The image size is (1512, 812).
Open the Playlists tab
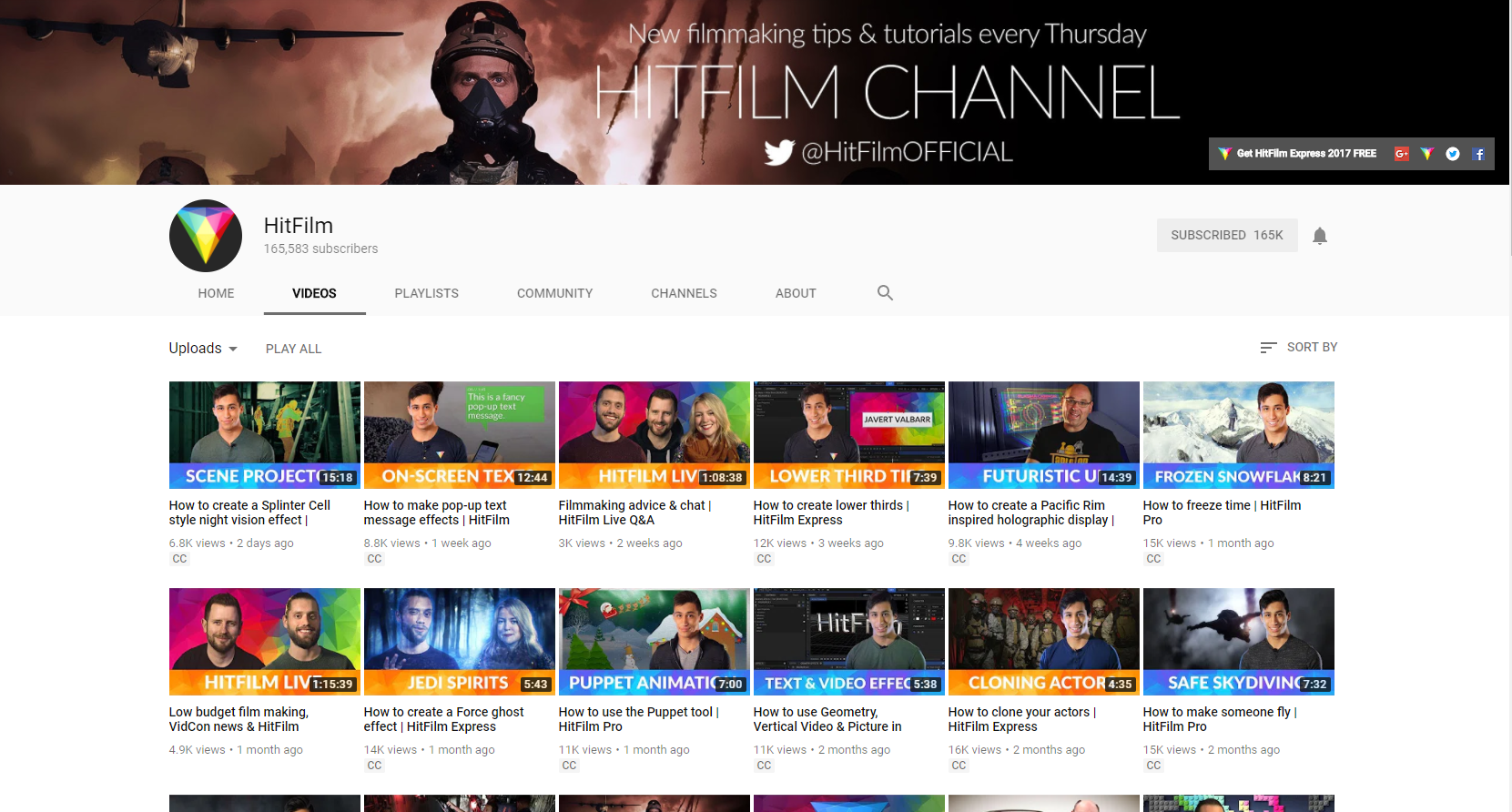click(x=426, y=293)
